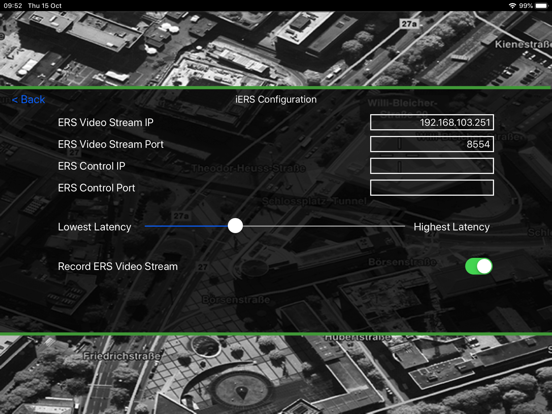Focus the empty ERS Control Port field

tap(432, 188)
